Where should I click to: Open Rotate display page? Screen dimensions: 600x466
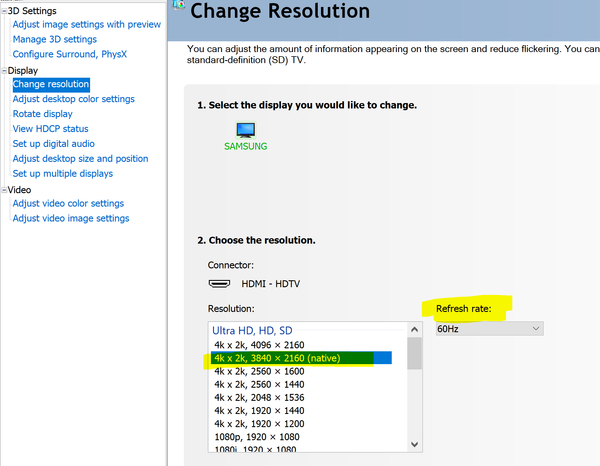(42, 114)
